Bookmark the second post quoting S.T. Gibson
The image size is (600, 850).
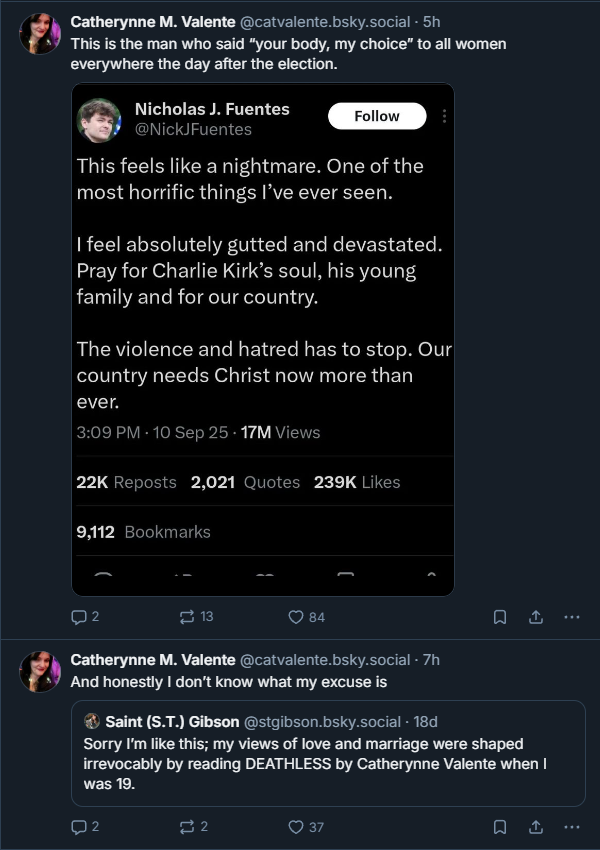[x=499, y=827]
